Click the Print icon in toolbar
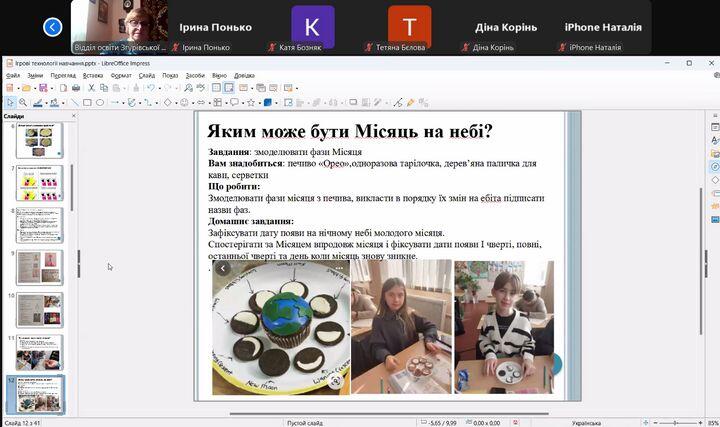 point(76,88)
